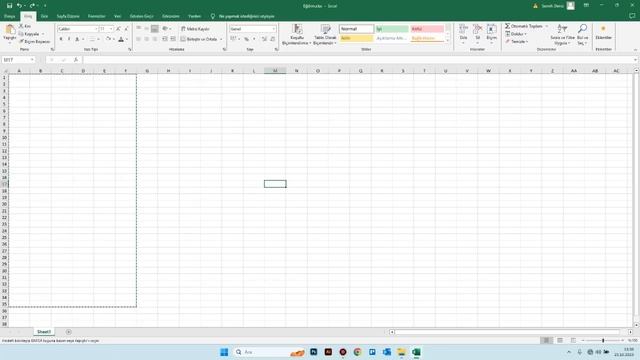Redo the last action

pos(31,6)
